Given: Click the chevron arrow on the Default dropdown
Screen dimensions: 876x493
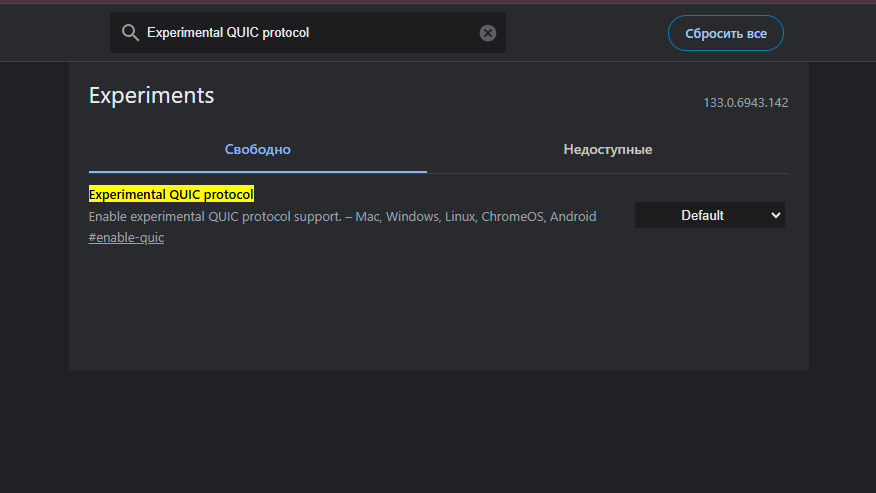Looking at the screenshot, I should pyautogui.click(x=775, y=215).
